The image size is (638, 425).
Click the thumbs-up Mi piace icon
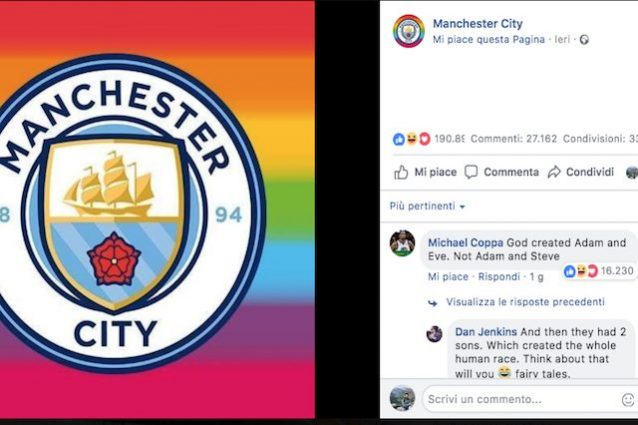pos(401,172)
